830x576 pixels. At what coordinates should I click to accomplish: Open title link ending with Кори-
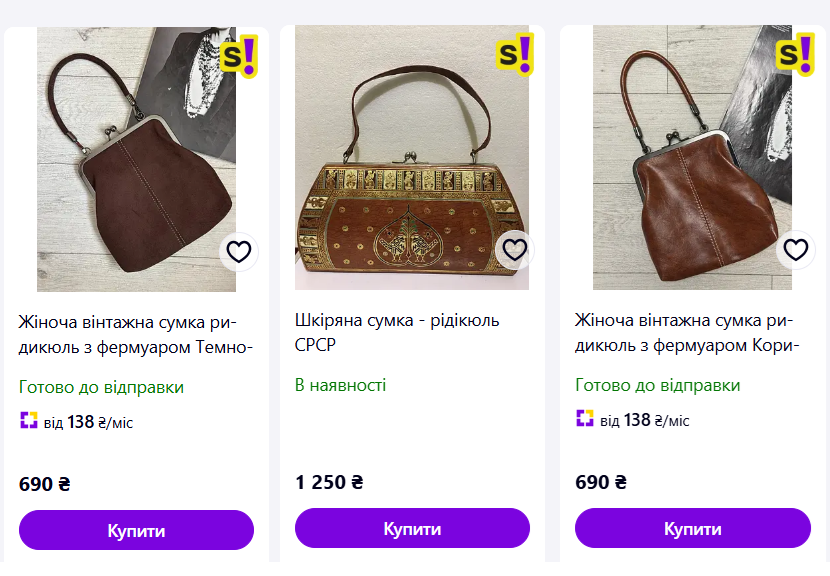(687, 332)
